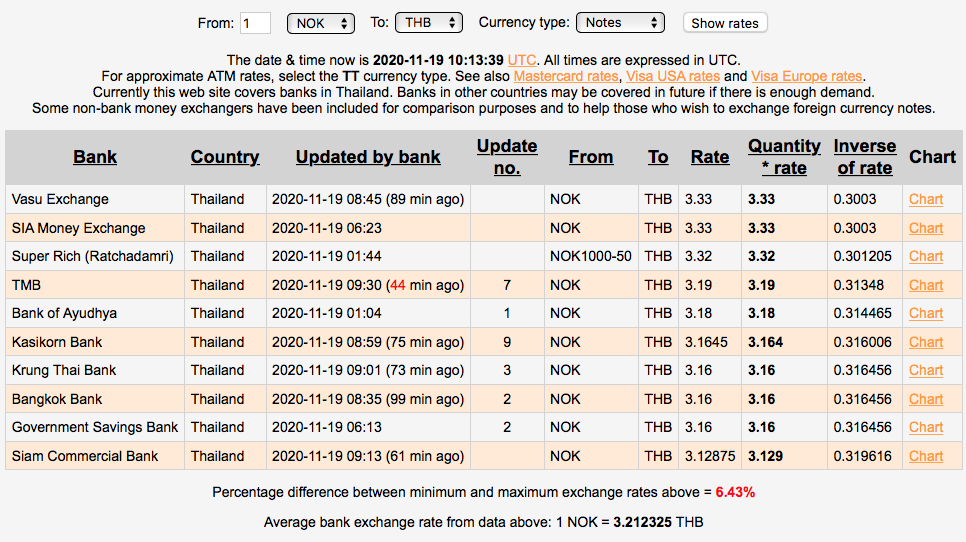The height and width of the screenshot is (542, 966).
Task: Visit the Visa Europe rates link
Action: pos(806,76)
